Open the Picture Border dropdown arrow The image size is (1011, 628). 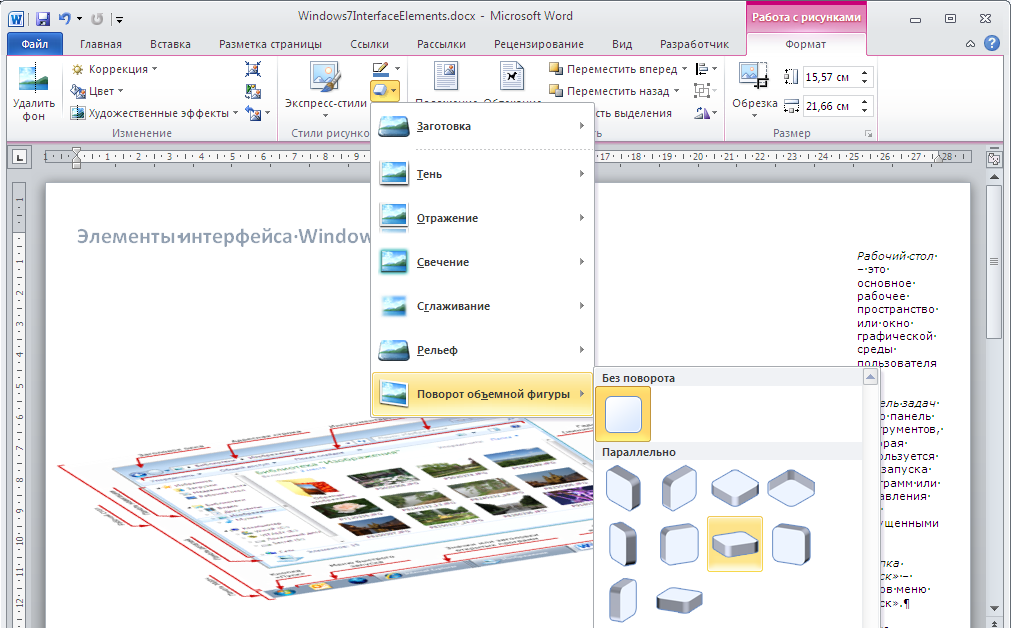point(397,68)
